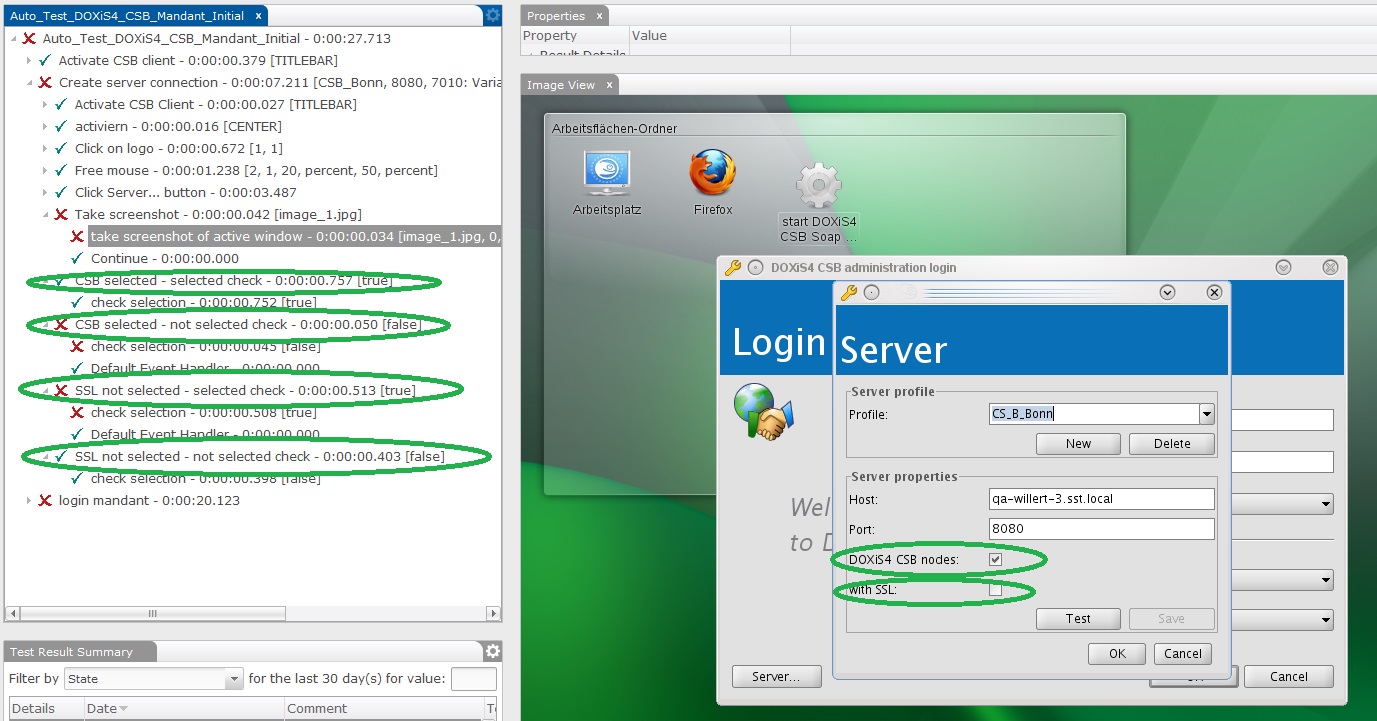
Task: Expand the login mandant node
Action: 29,500
